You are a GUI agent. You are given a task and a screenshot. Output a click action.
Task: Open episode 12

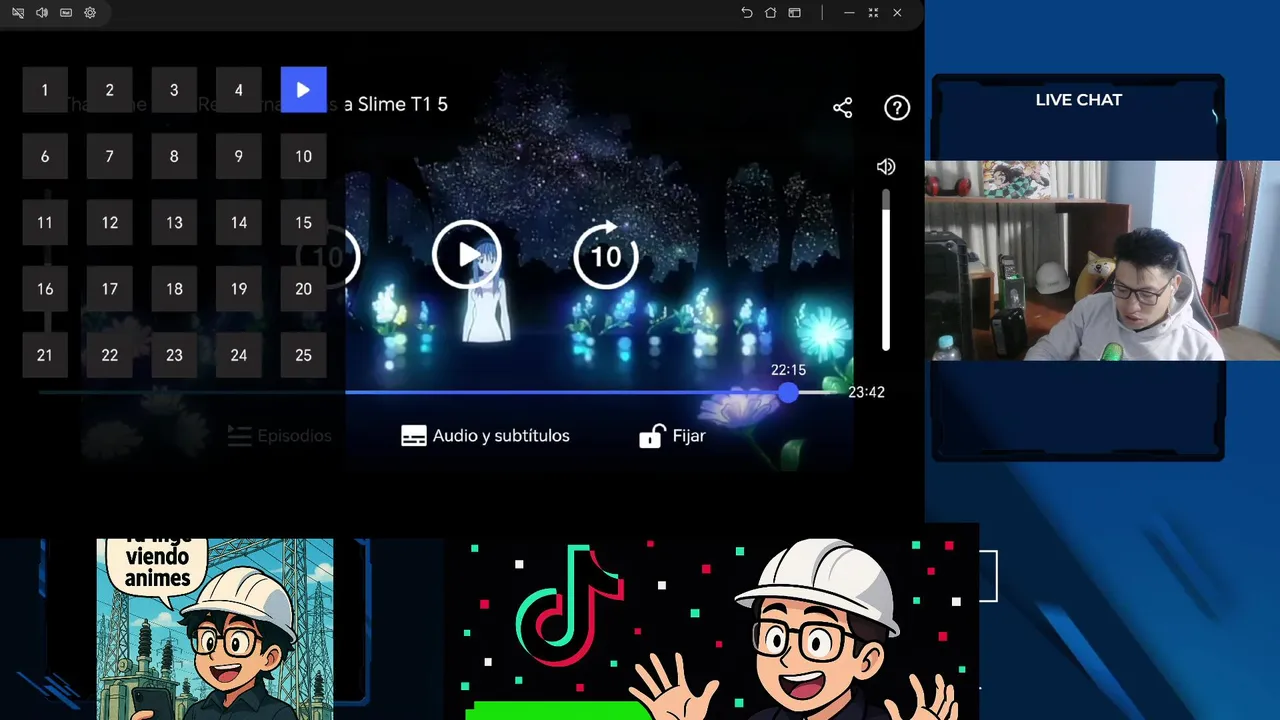coord(110,223)
